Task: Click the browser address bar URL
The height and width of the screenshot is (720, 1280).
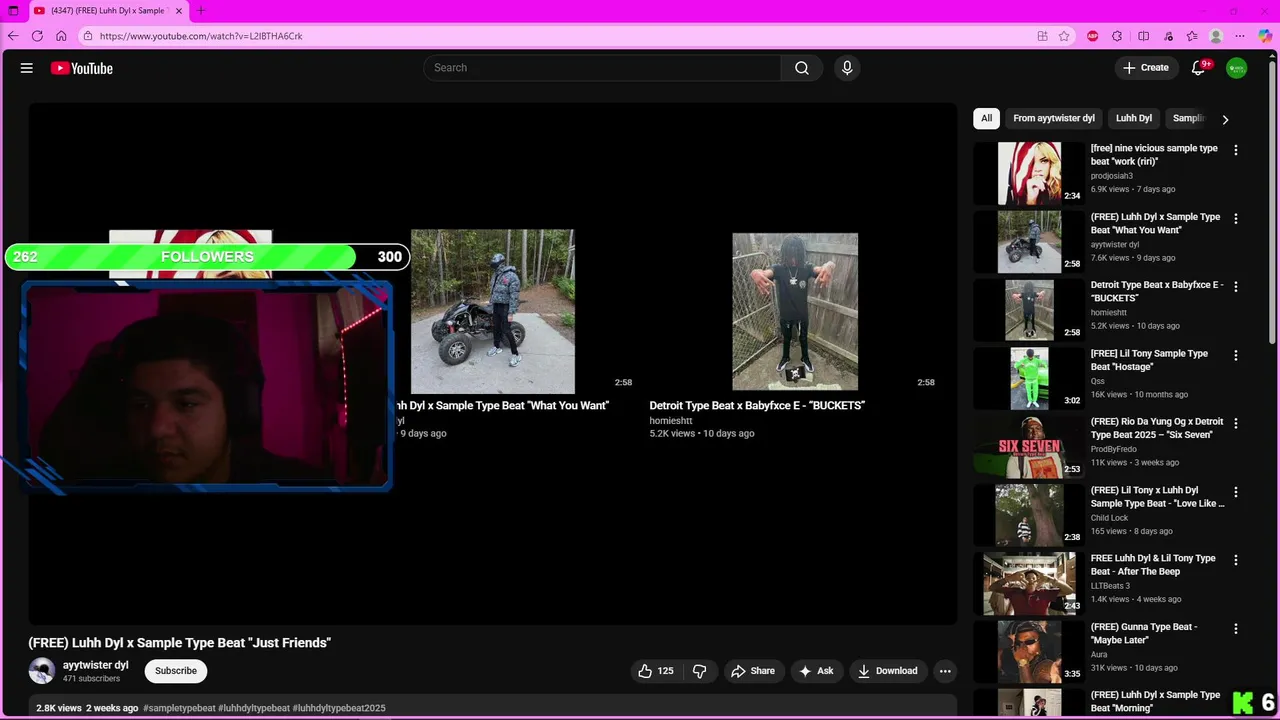Action: click(201, 36)
